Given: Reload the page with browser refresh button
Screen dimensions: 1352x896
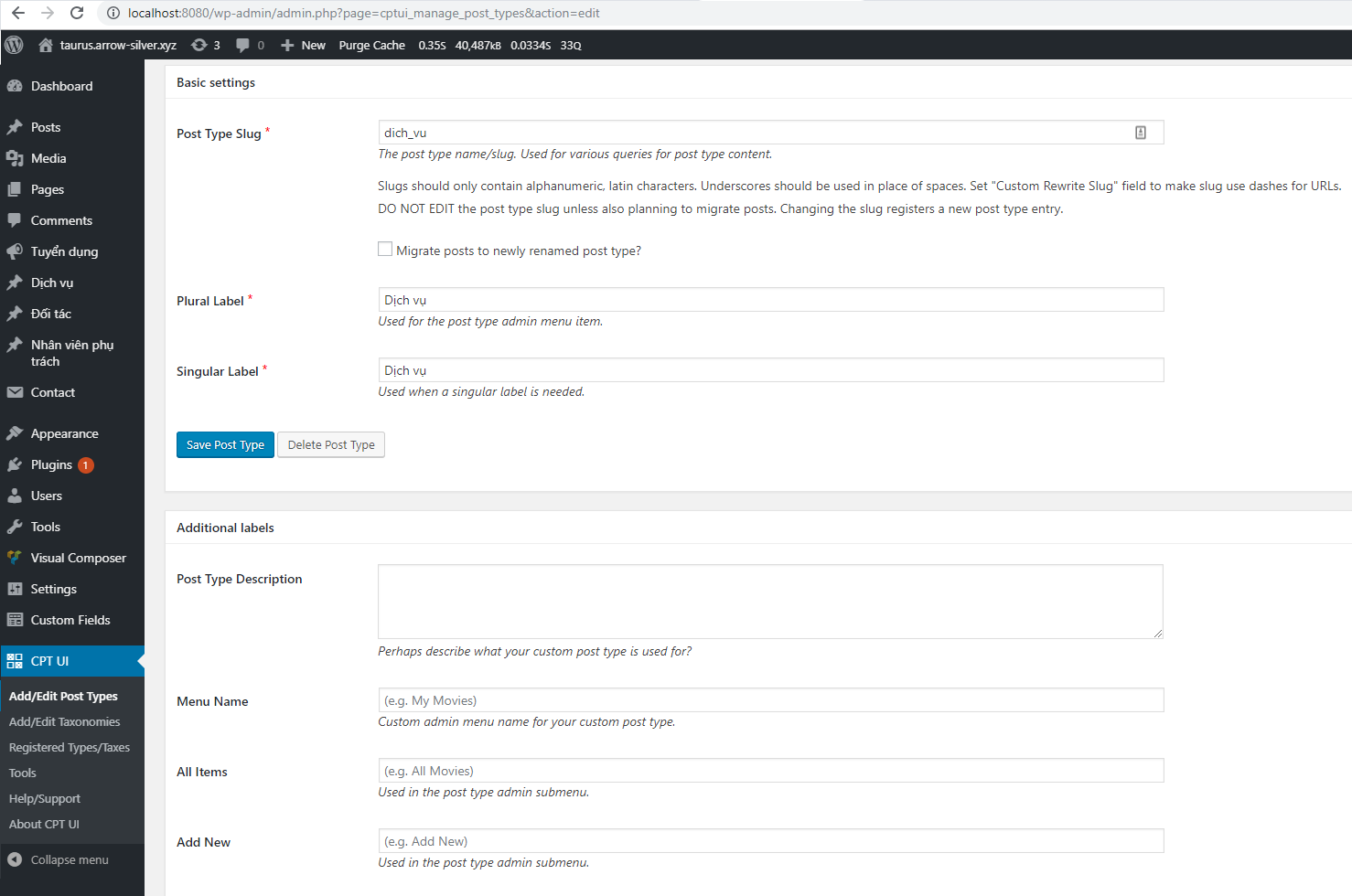Looking at the screenshot, I should [x=77, y=13].
